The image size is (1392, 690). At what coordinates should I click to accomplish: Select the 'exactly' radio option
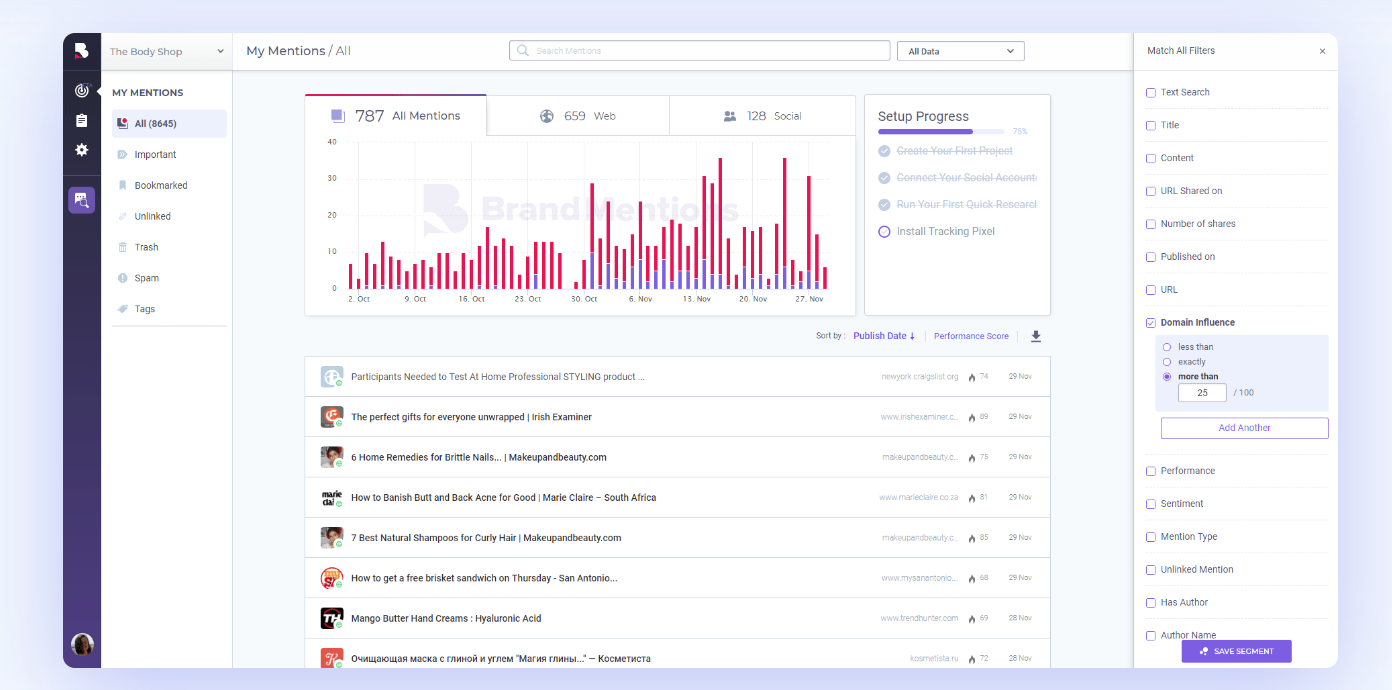(x=1167, y=362)
